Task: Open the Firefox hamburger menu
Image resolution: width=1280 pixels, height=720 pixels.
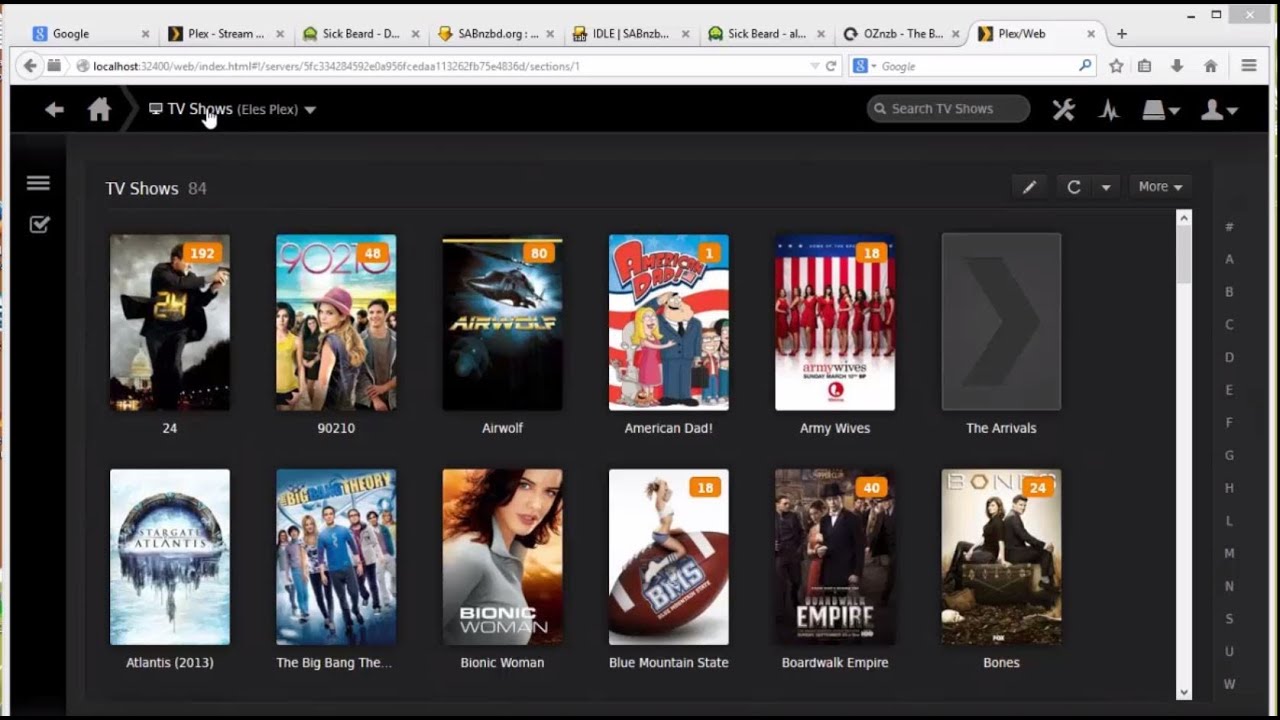Action: point(1249,66)
